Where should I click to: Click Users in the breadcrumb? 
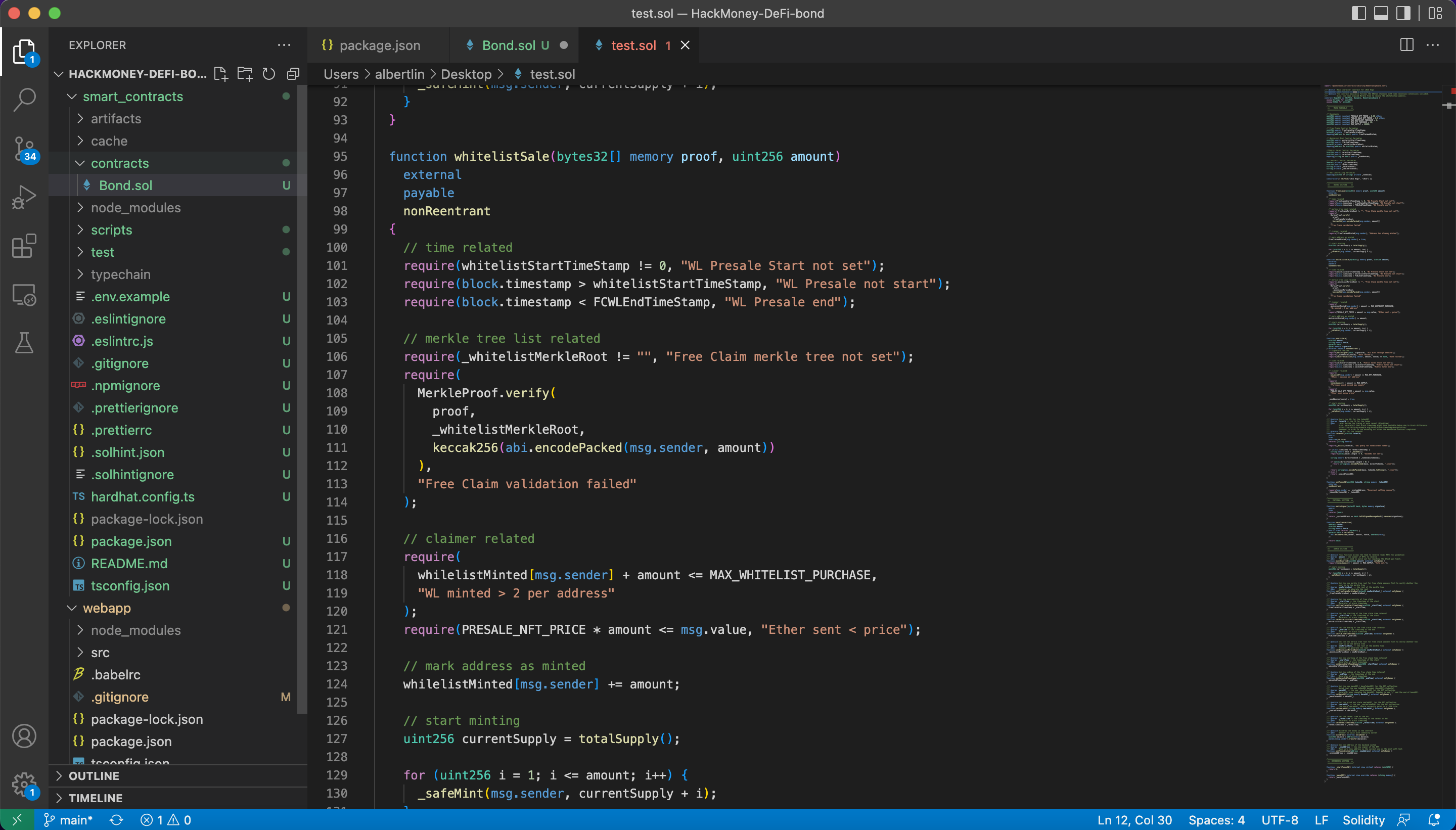click(x=341, y=74)
